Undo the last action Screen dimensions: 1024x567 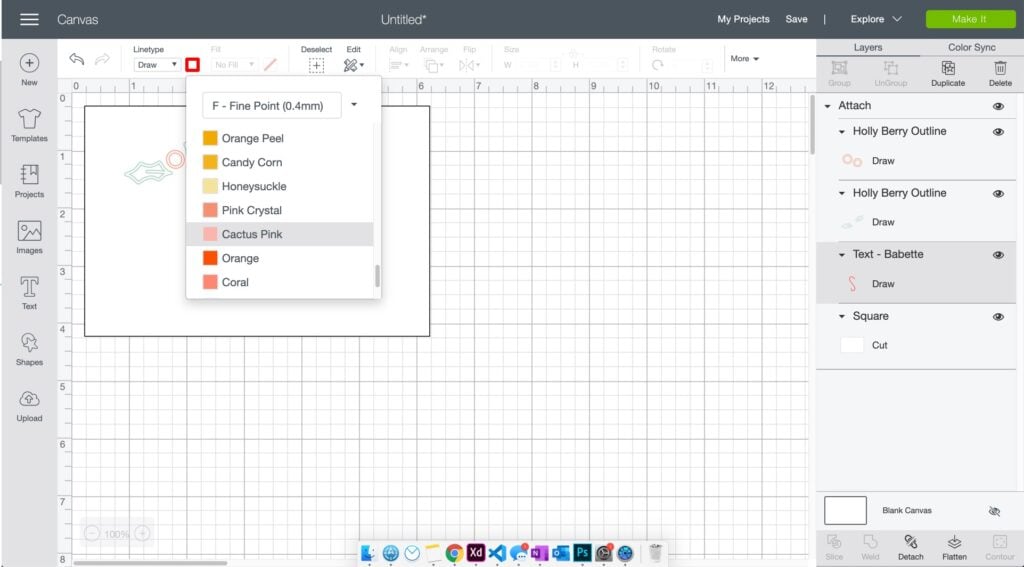pos(76,59)
